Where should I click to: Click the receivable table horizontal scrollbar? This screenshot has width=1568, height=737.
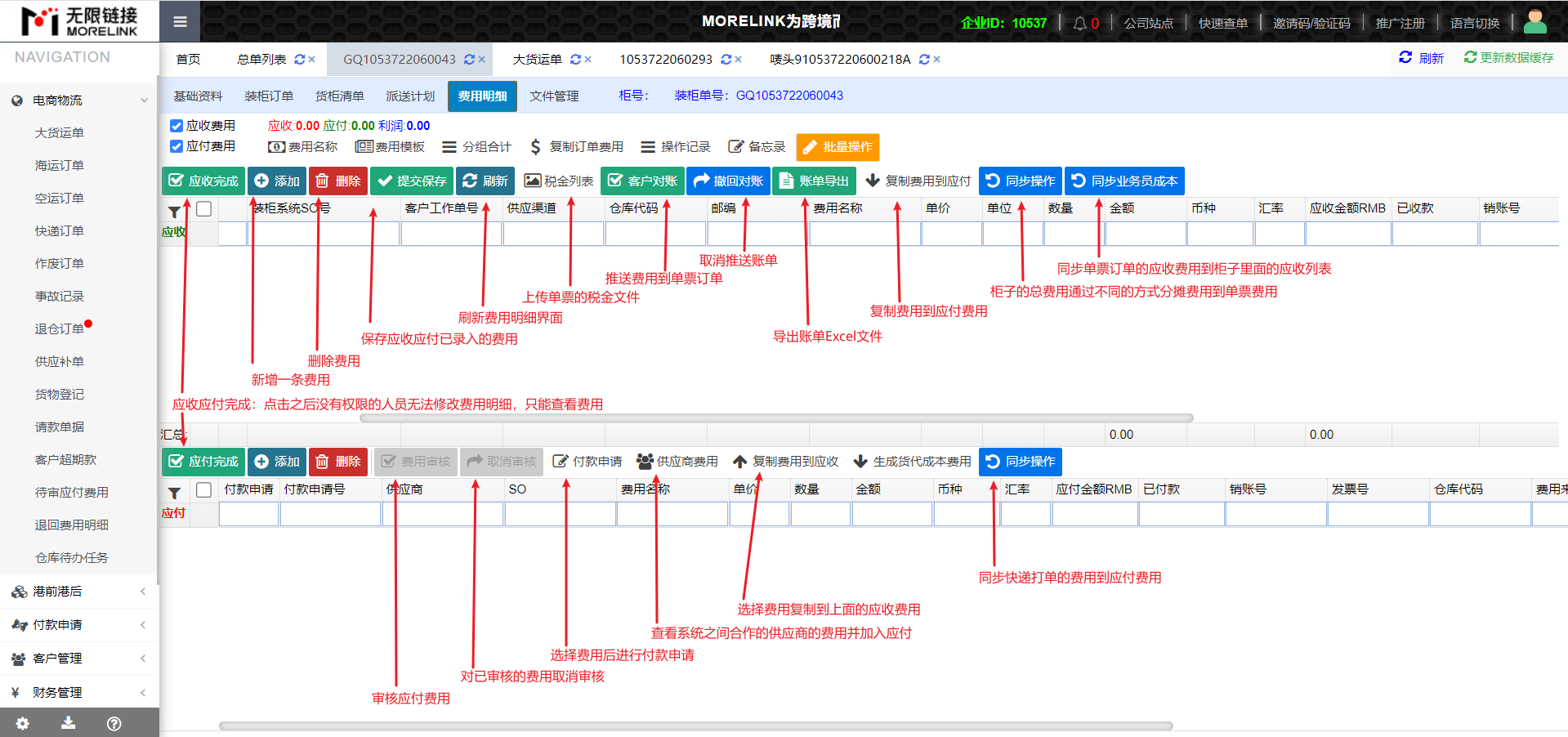tap(776, 418)
